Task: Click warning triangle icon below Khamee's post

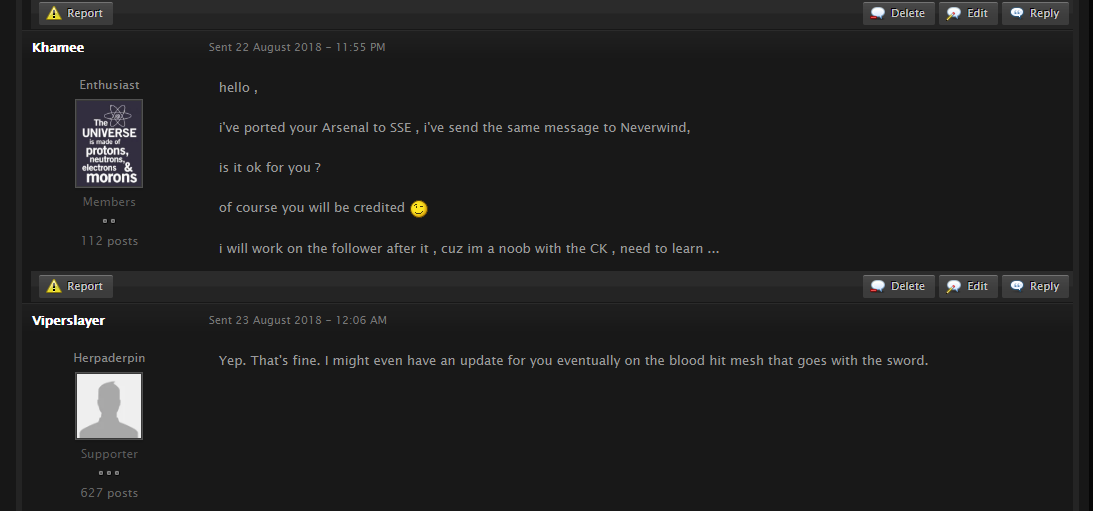Action: coord(54,286)
